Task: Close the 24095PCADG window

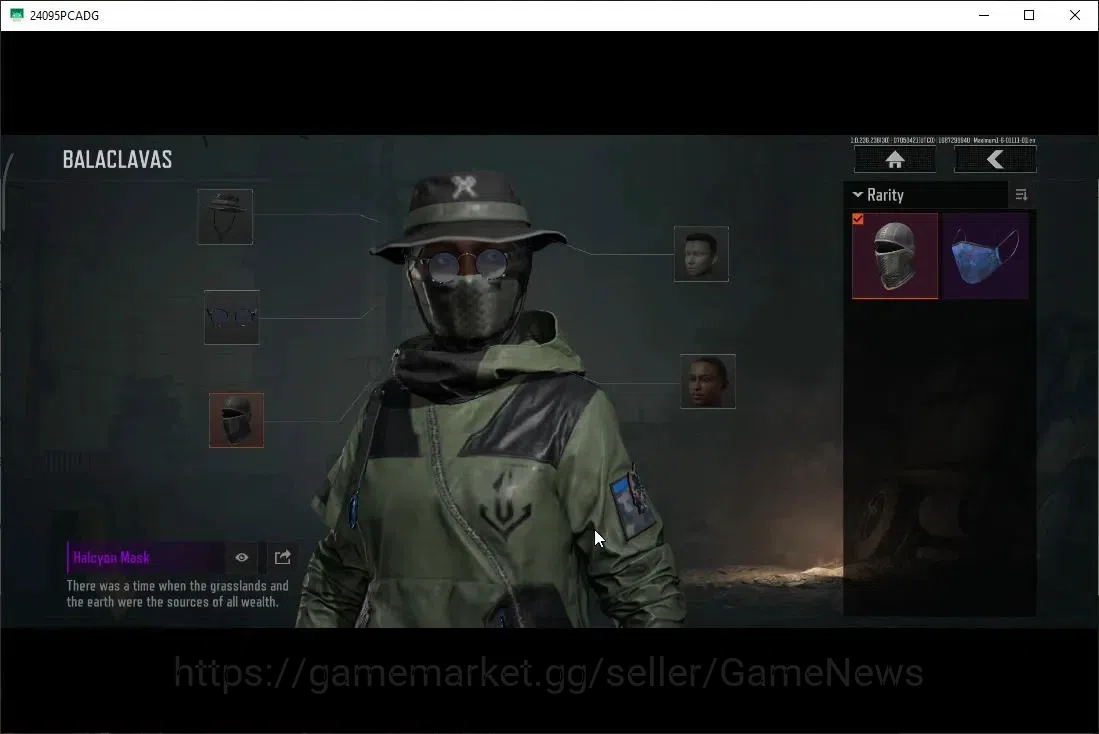Action: pyautogui.click(x=1074, y=15)
